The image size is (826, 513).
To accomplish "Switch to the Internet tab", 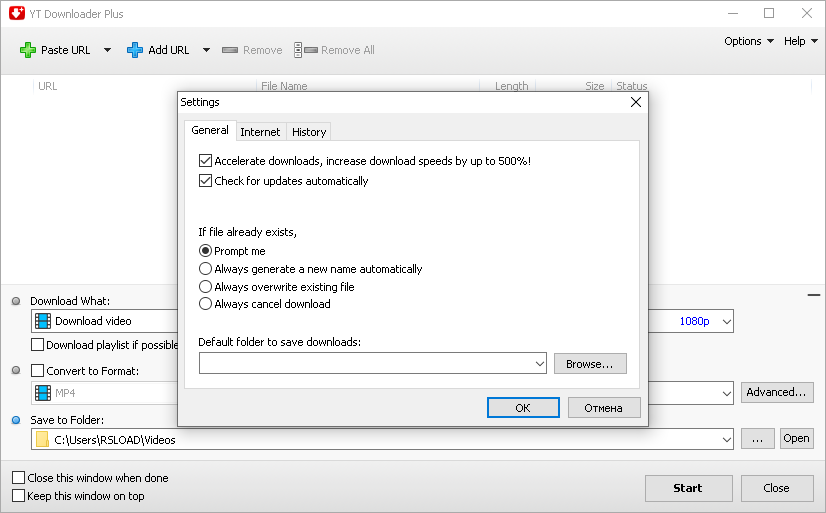I will click(x=260, y=132).
